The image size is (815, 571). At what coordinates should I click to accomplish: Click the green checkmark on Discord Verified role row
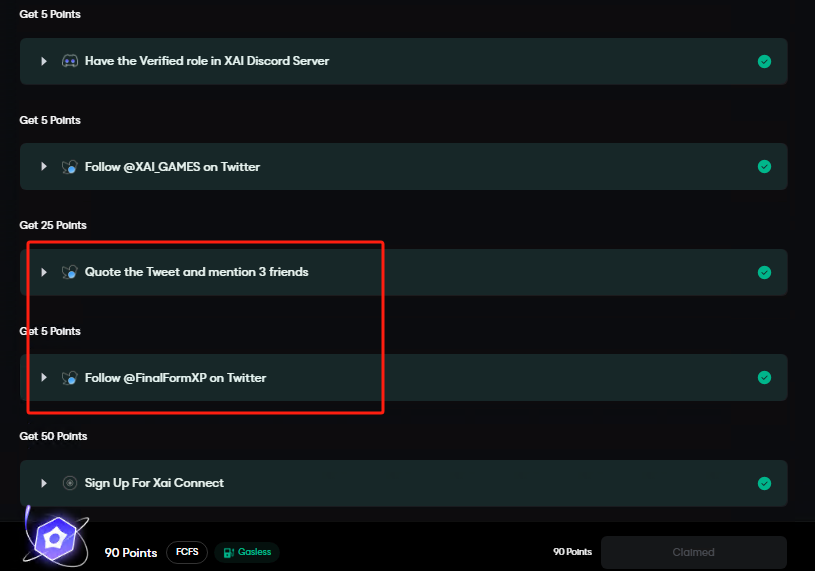[764, 61]
